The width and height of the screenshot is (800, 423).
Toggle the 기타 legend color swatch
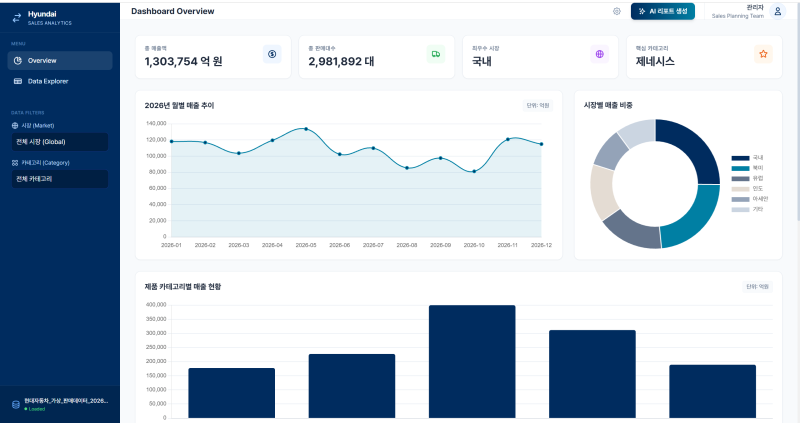click(740, 210)
